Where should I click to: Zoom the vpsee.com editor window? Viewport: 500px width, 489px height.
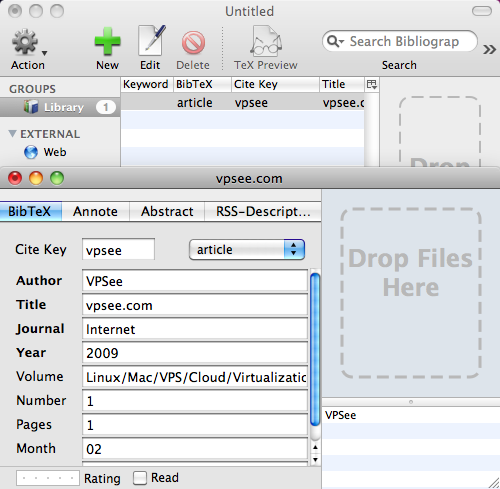pyautogui.click(x=57, y=178)
